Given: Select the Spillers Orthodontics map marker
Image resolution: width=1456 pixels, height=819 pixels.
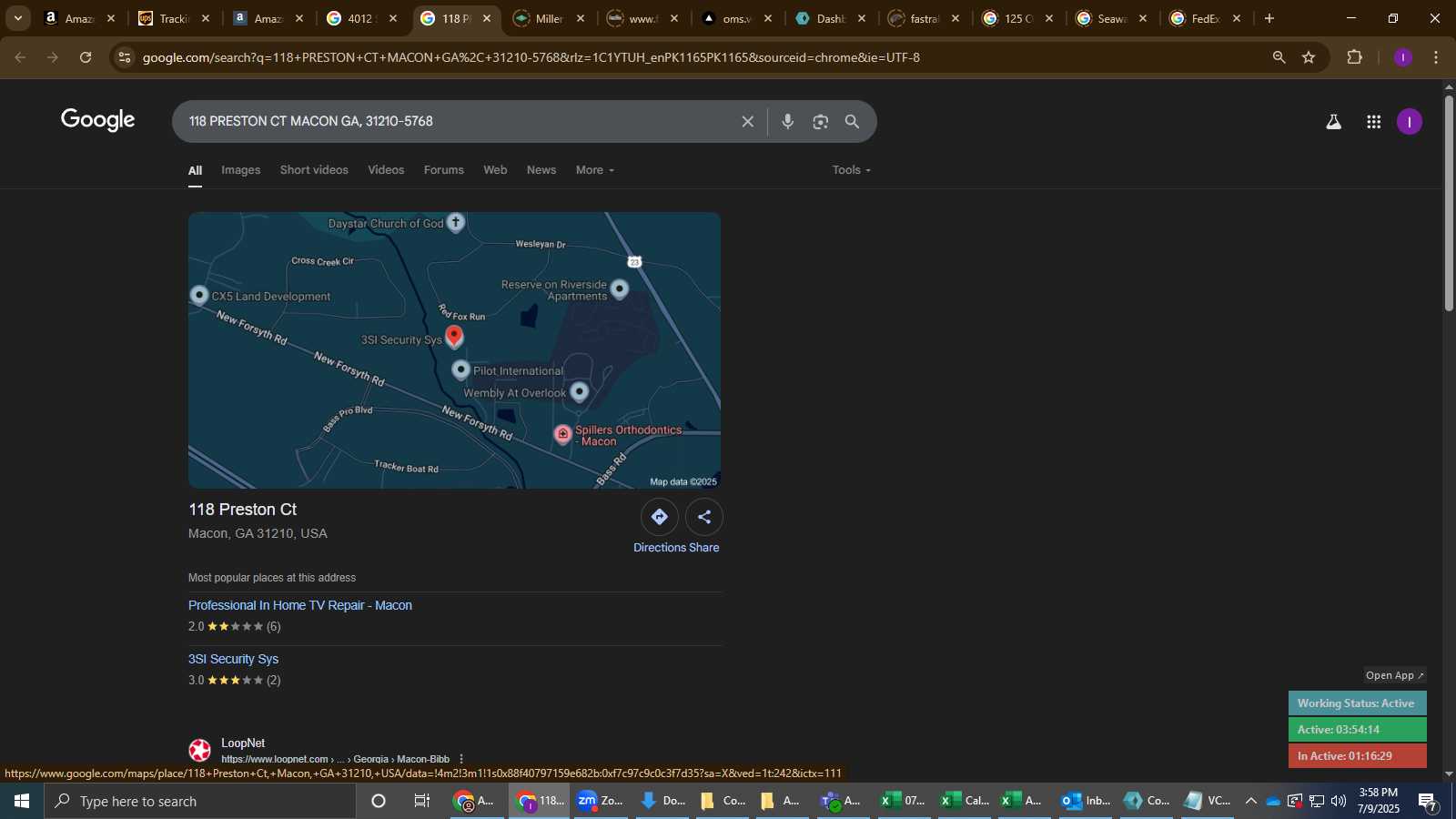Looking at the screenshot, I should [563, 434].
